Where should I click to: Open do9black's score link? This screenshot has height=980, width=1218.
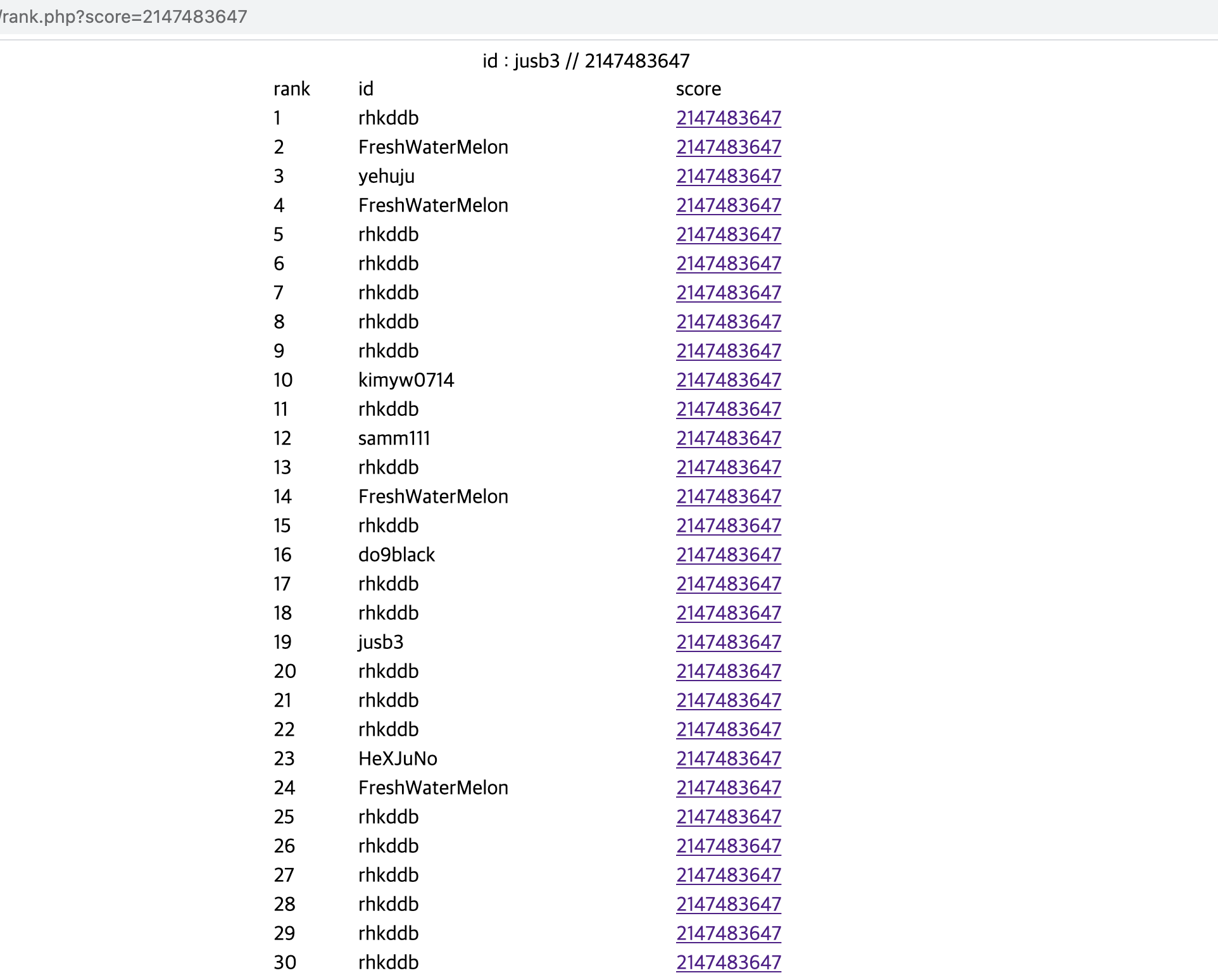728,555
